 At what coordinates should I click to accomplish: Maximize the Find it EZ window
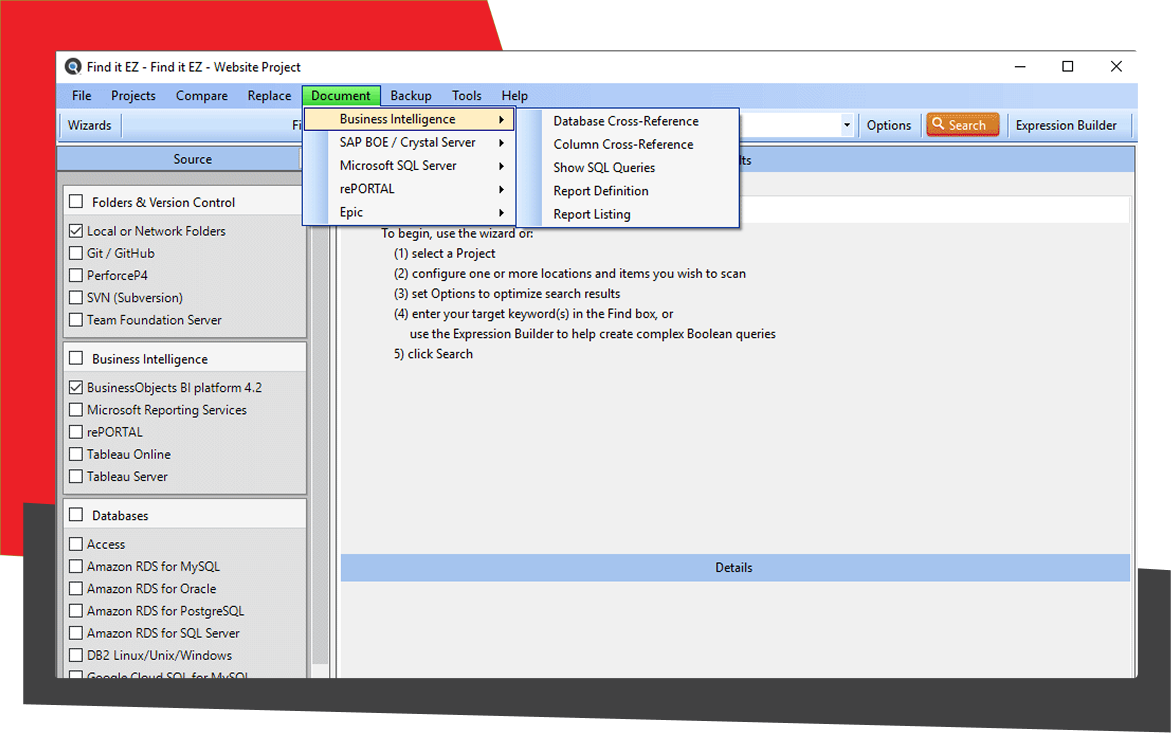pyautogui.click(x=1068, y=66)
